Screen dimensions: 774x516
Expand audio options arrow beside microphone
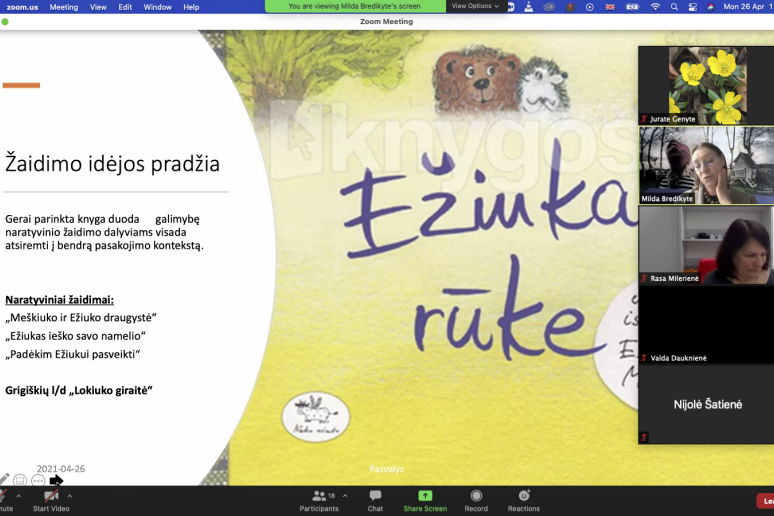click(x=19, y=496)
